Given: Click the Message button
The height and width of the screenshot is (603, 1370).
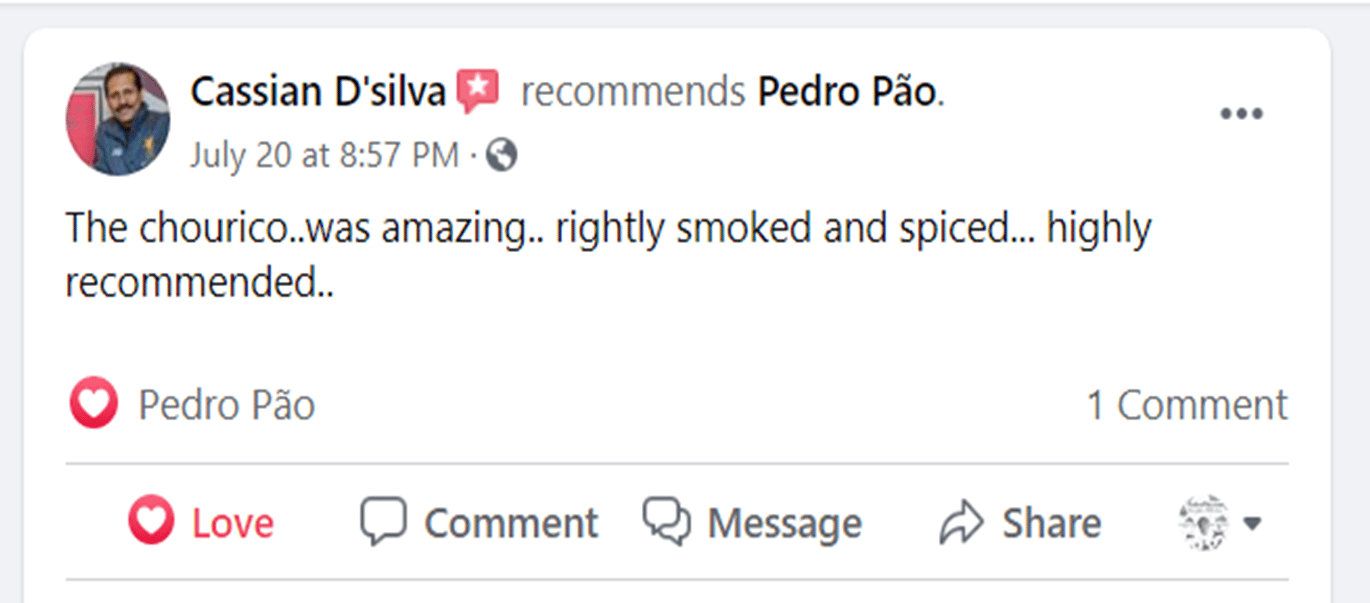Looking at the screenshot, I should (752, 523).
